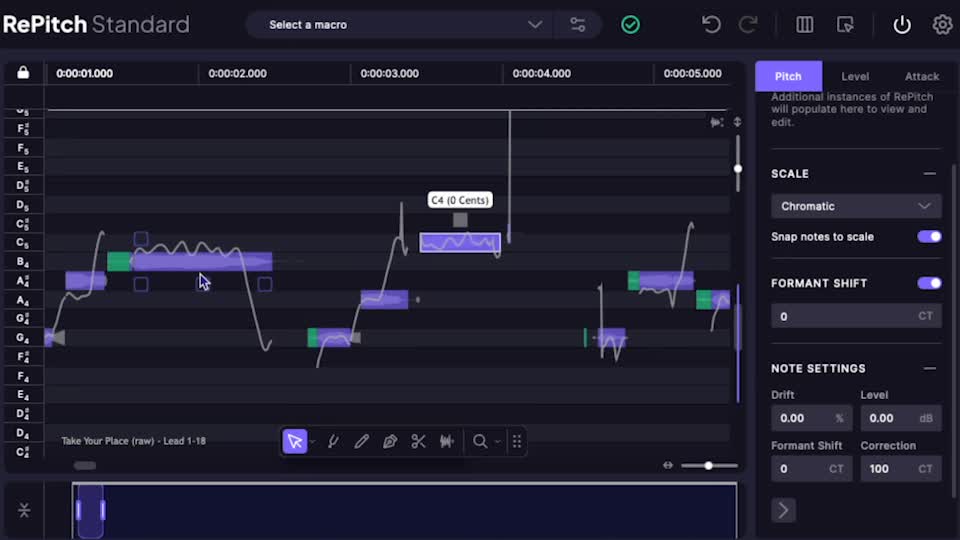960x540 pixels.
Task: Select the arrow pointer tool
Action: [x=294, y=441]
